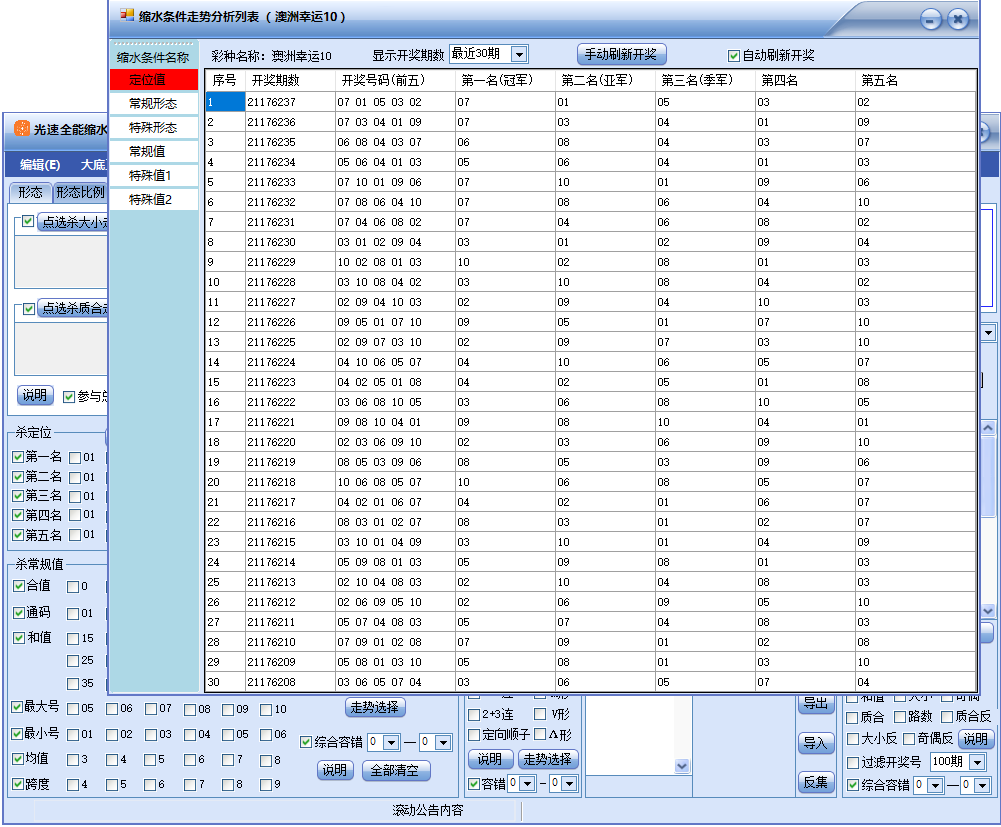Expand the 100期 period dropdown
This screenshot has width=1001, height=827.
click(976, 762)
